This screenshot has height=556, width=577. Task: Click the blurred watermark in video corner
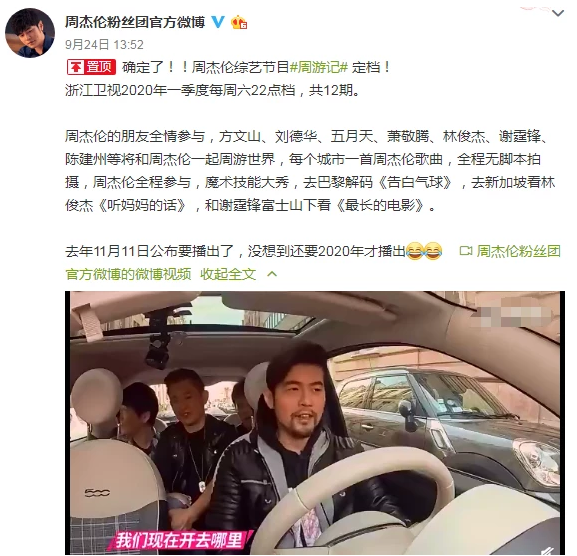515,314
